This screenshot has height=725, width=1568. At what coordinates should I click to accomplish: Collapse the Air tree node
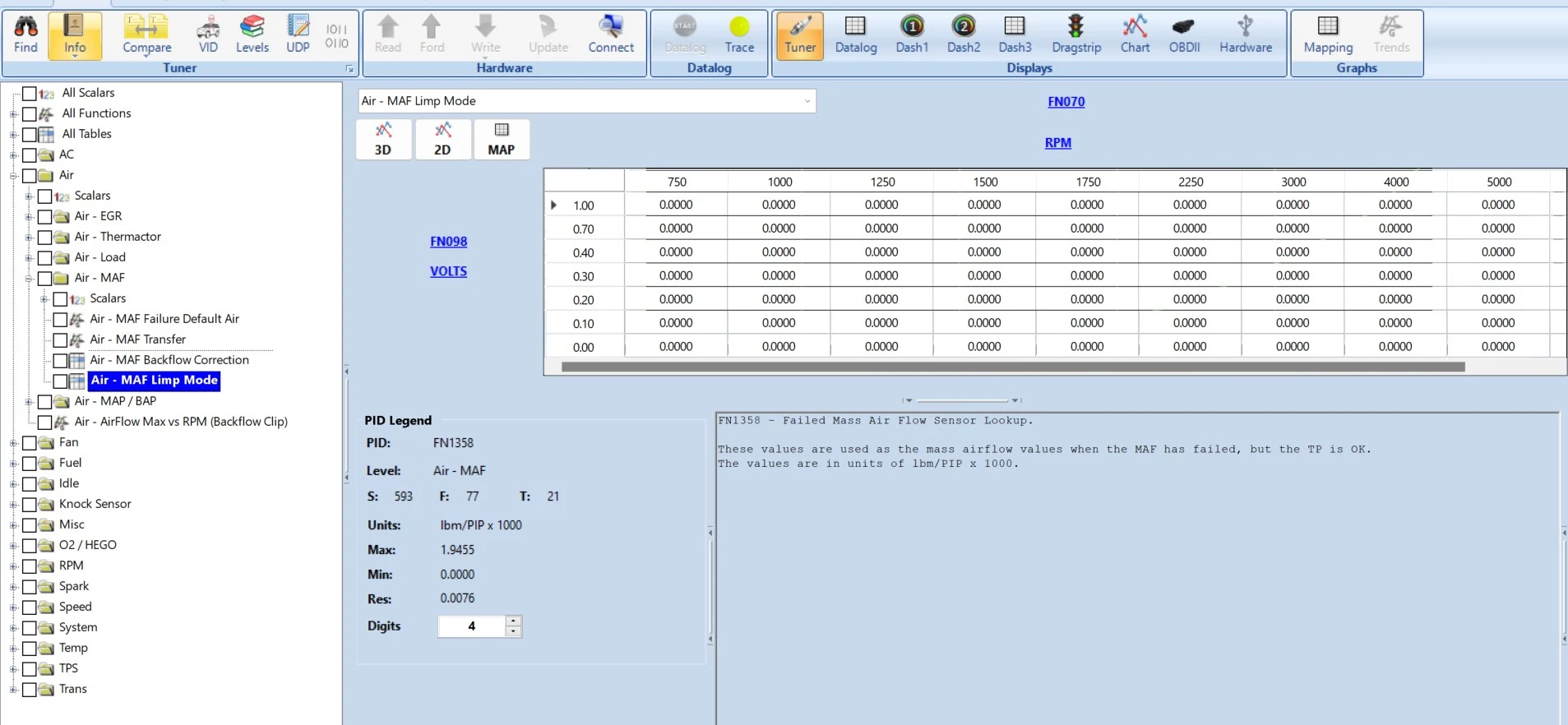pyautogui.click(x=13, y=176)
